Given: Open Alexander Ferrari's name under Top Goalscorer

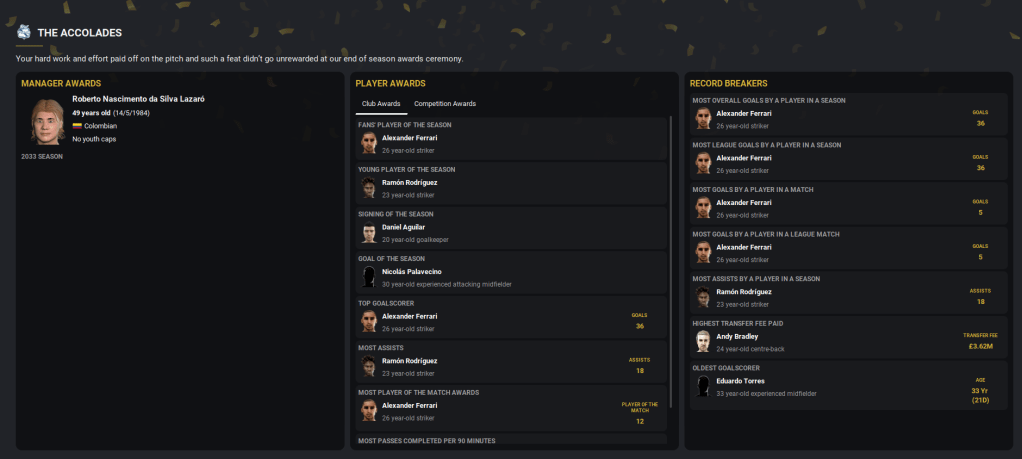Looking at the screenshot, I should tap(409, 316).
